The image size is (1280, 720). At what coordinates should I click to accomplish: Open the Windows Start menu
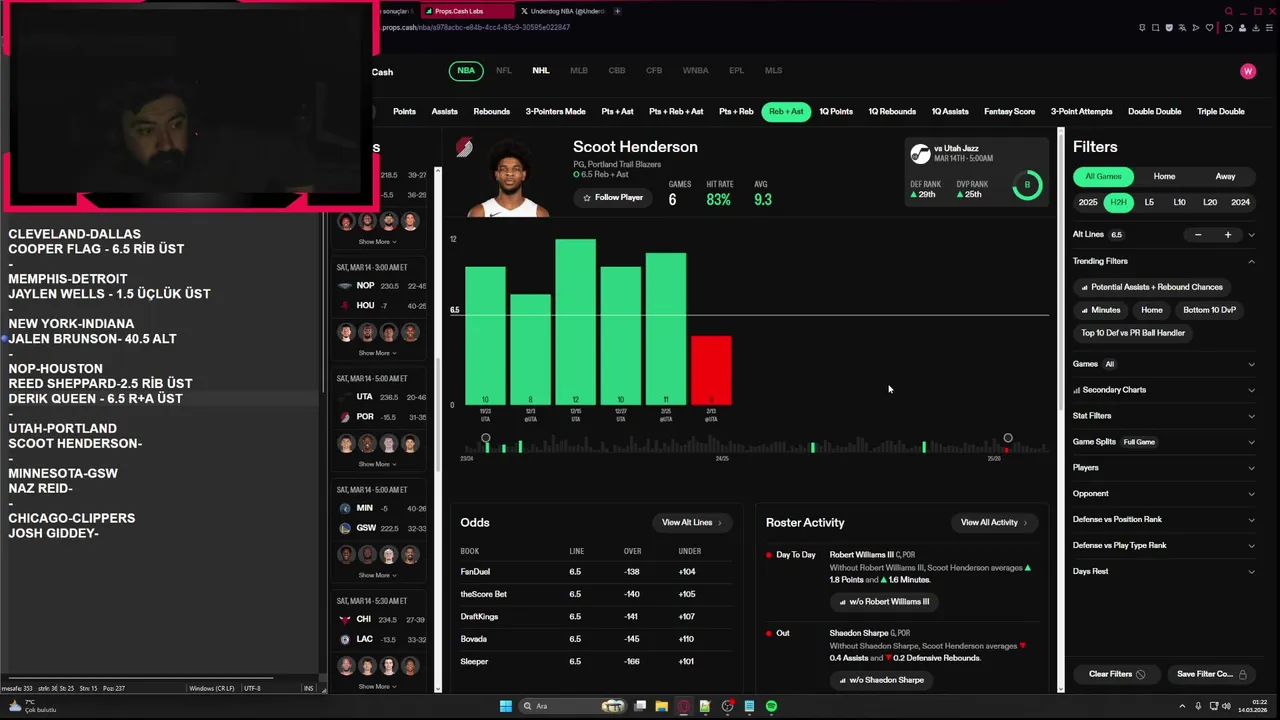pos(506,706)
